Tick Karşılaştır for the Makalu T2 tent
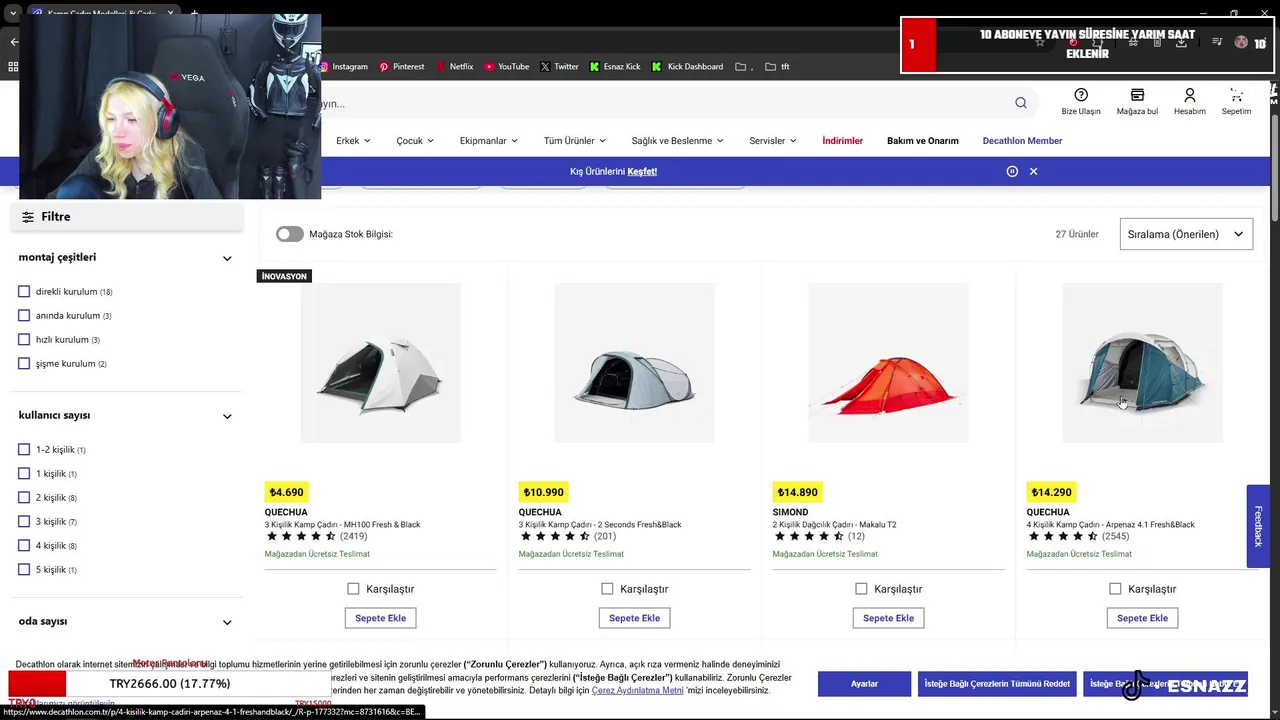Image resolution: width=1280 pixels, height=720 pixels. [861, 589]
